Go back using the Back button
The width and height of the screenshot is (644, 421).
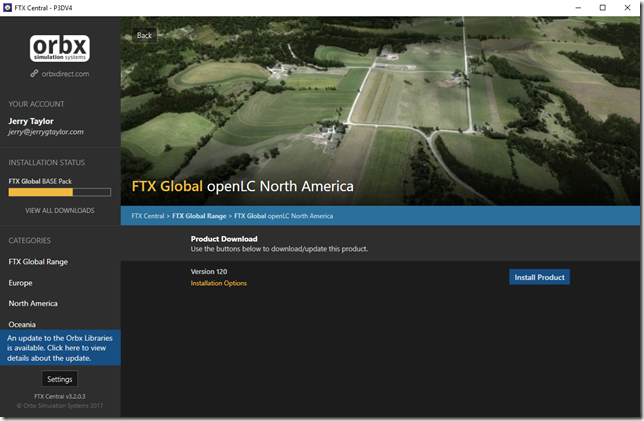(144, 35)
